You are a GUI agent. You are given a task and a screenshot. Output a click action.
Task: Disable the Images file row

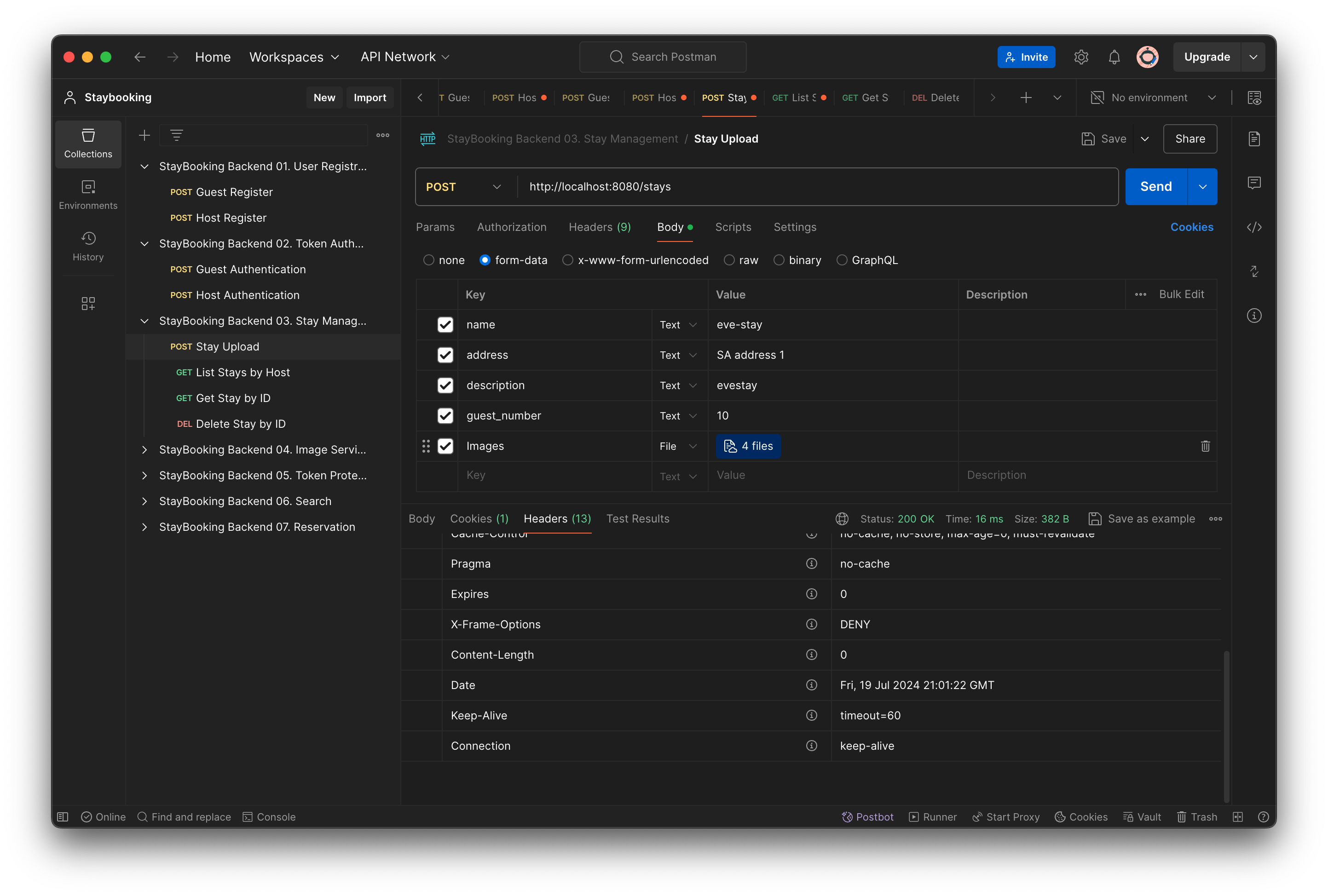point(445,446)
